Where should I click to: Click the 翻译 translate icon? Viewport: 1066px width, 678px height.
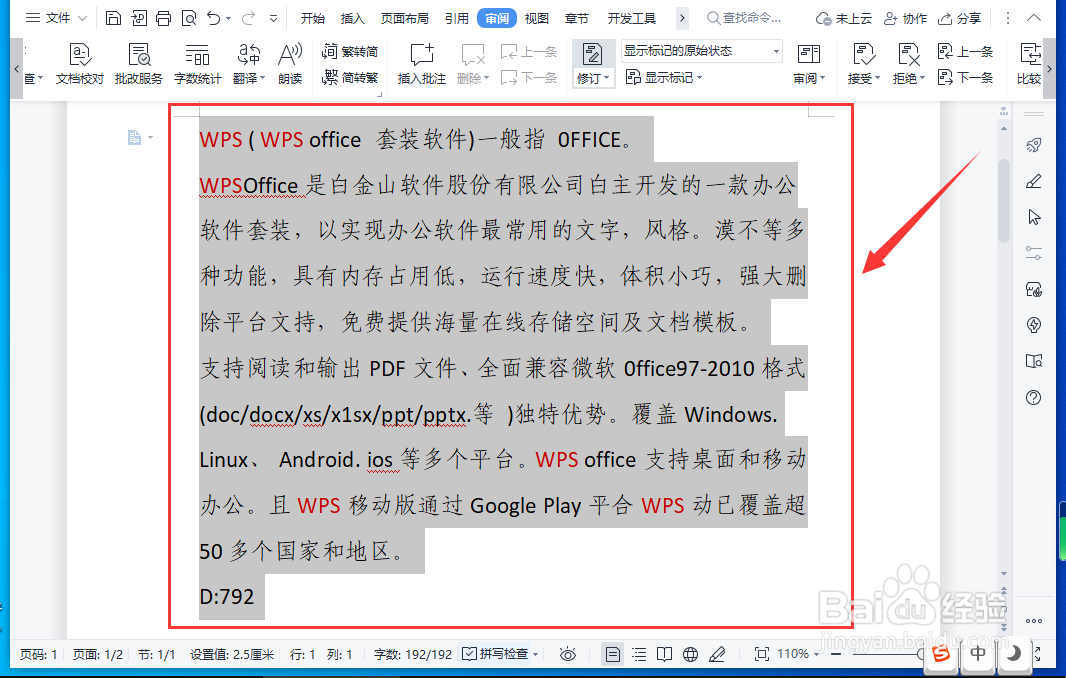(x=249, y=54)
